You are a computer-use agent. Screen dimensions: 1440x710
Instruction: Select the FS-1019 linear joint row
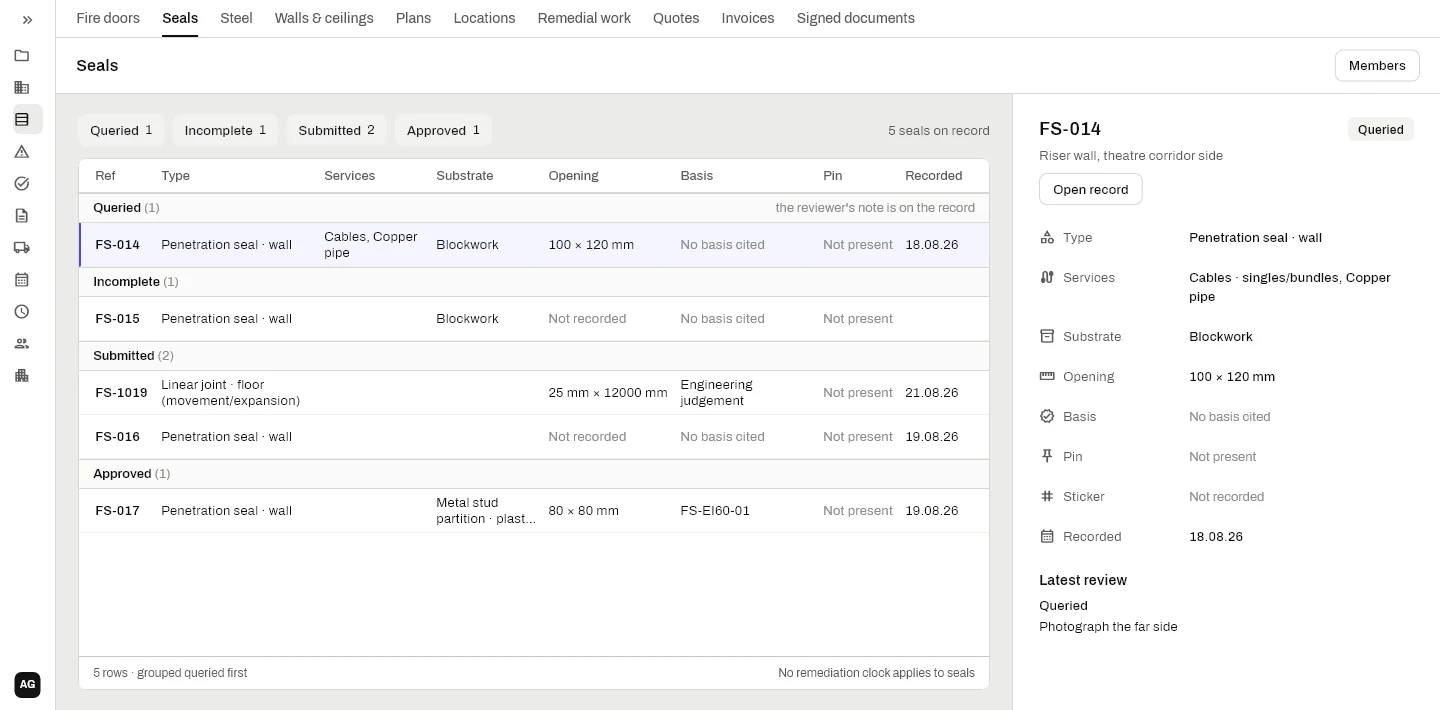[534, 393]
